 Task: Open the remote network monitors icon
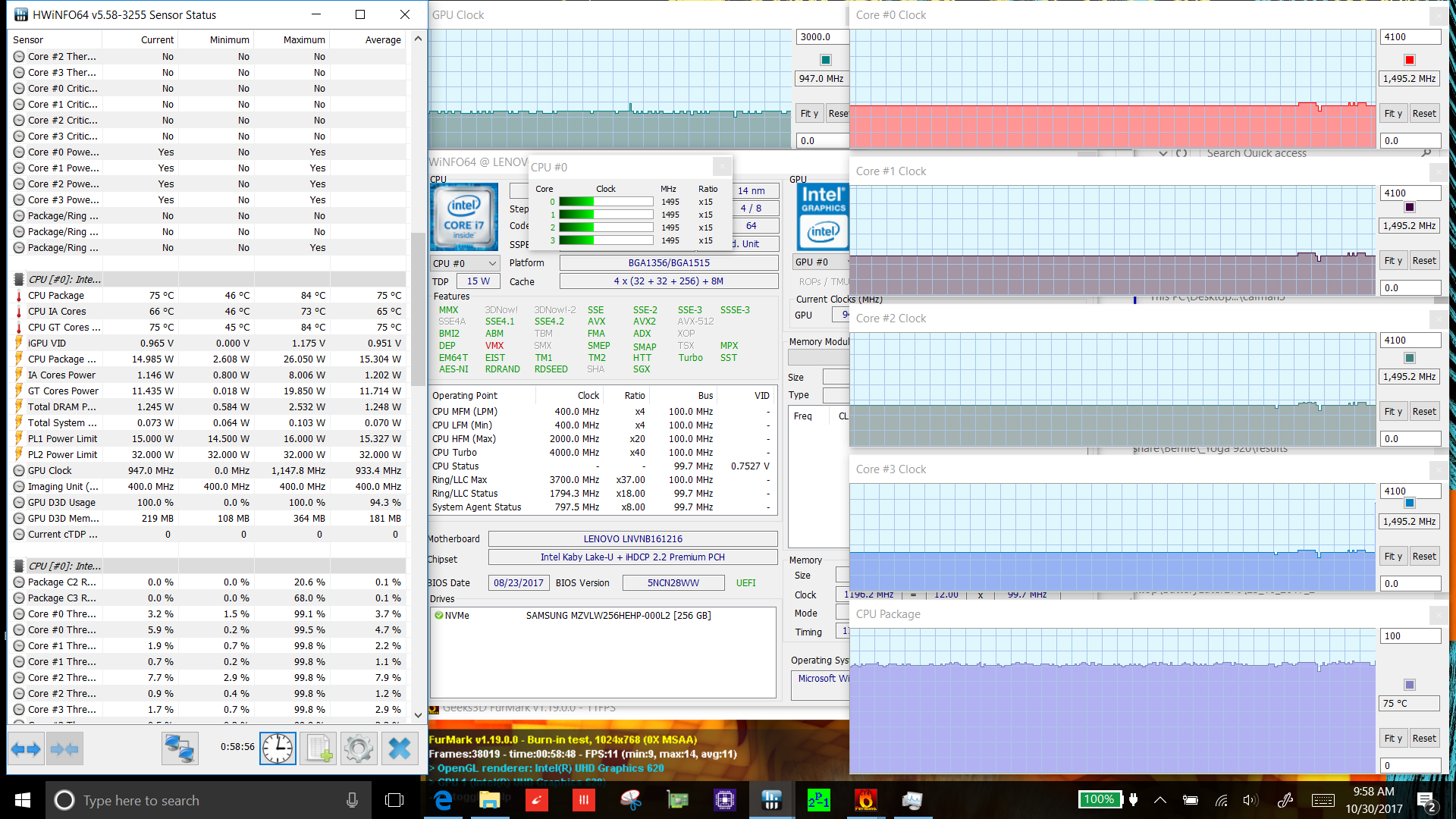180,749
